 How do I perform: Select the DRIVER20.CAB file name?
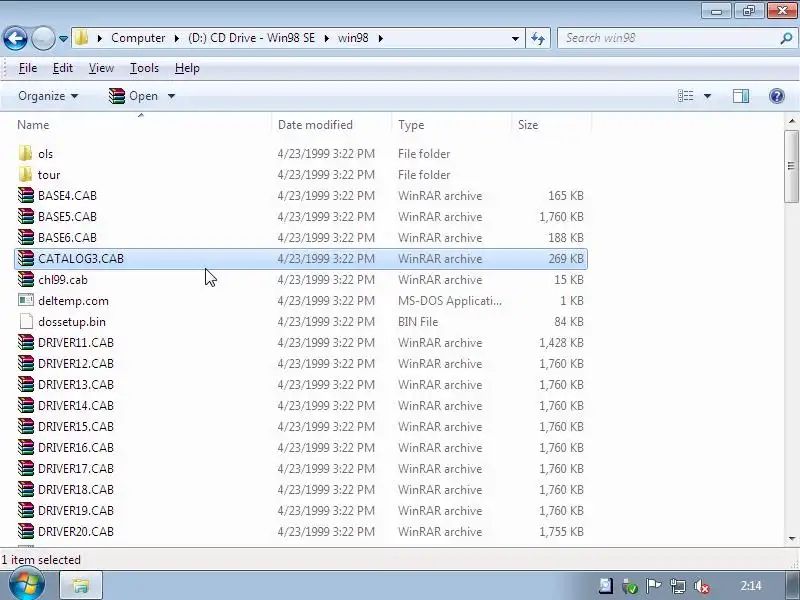tap(76, 532)
